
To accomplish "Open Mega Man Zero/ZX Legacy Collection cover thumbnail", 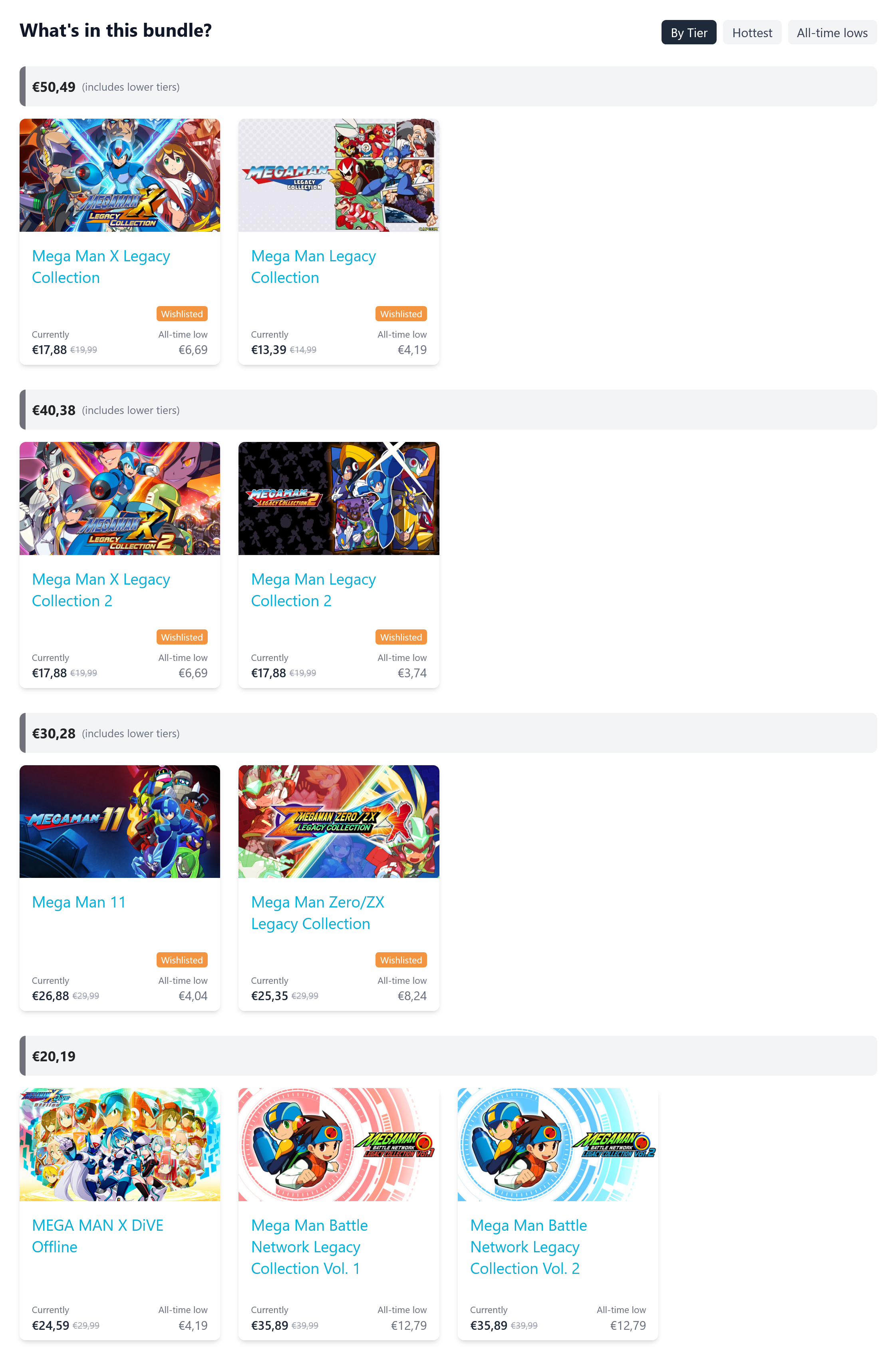I will click(x=338, y=821).
